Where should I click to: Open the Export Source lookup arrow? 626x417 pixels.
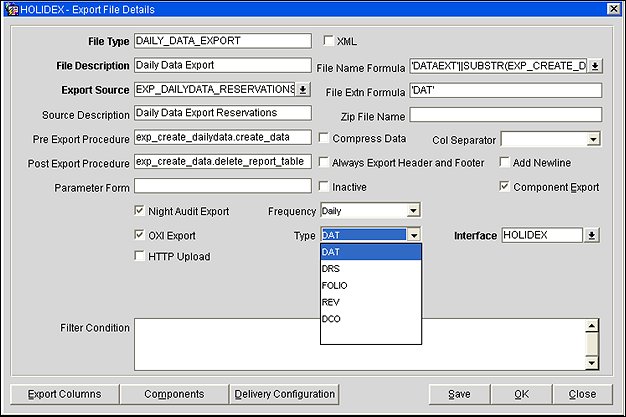click(x=304, y=90)
